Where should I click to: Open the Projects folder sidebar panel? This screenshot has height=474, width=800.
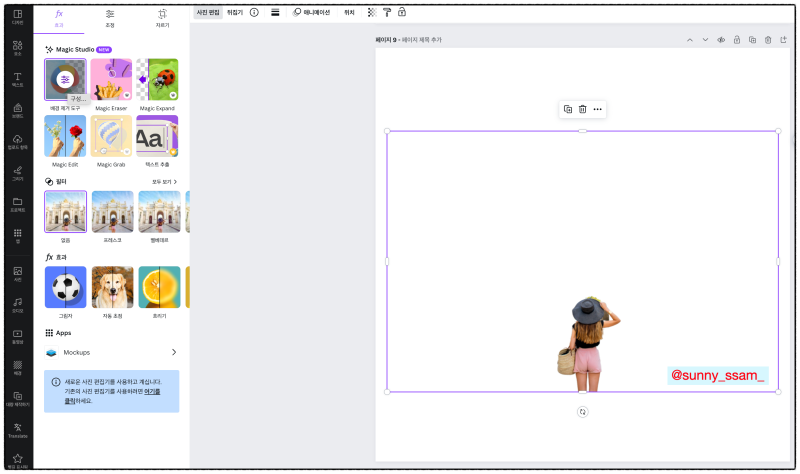click(17, 204)
